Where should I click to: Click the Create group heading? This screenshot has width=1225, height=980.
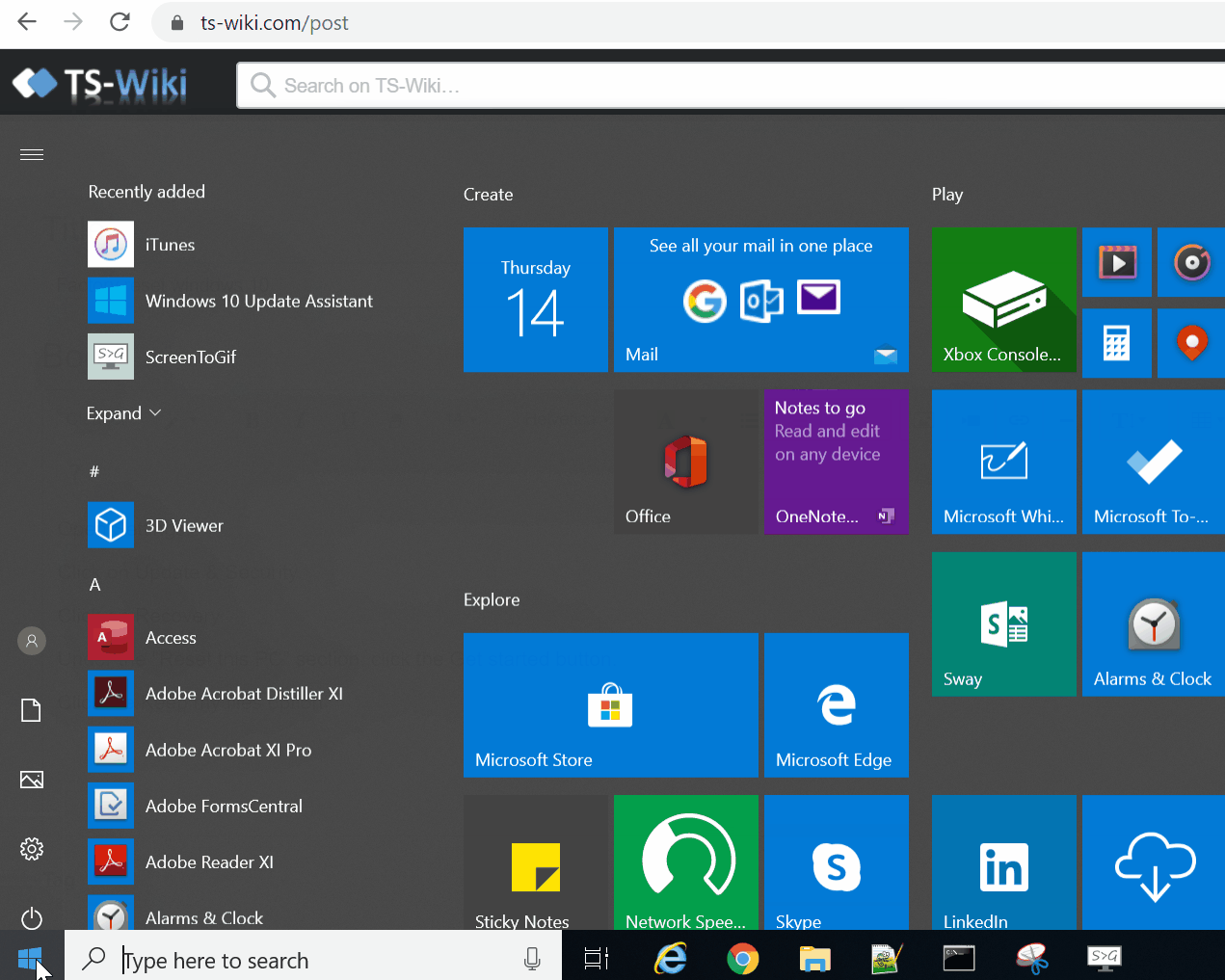[x=488, y=195]
